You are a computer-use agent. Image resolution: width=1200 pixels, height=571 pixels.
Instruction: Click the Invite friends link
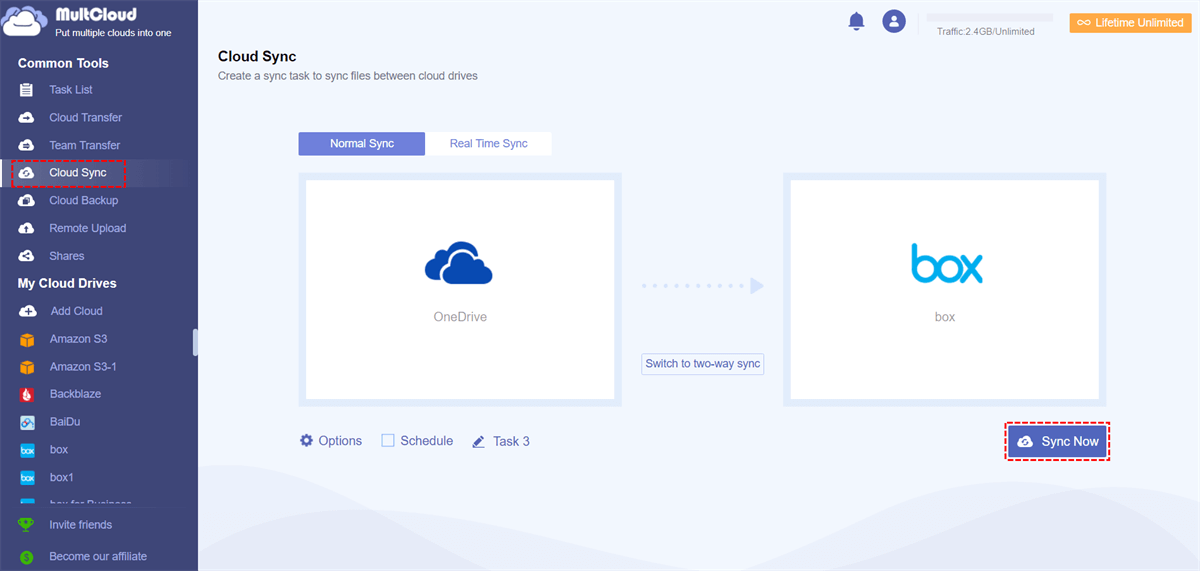coord(81,525)
